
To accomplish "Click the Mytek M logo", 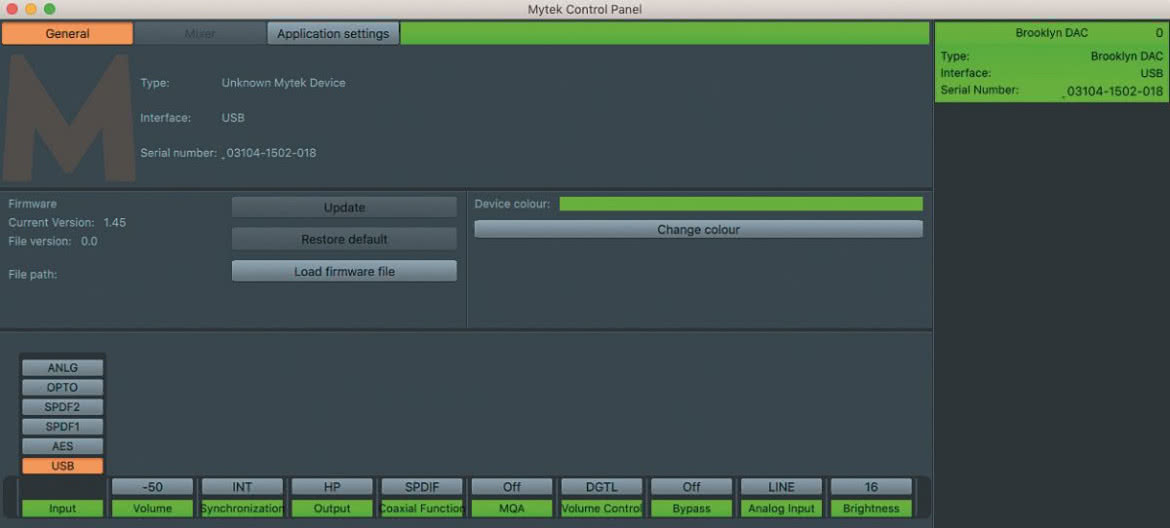I will (69, 118).
